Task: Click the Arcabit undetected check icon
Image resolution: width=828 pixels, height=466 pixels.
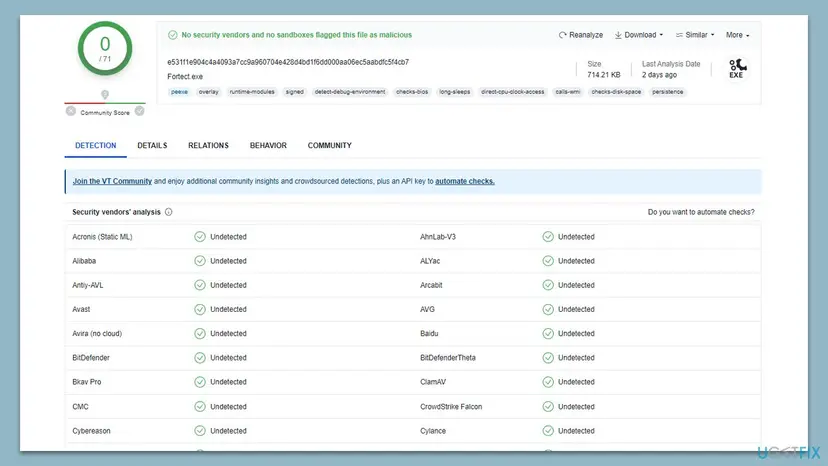Action: [x=548, y=285]
